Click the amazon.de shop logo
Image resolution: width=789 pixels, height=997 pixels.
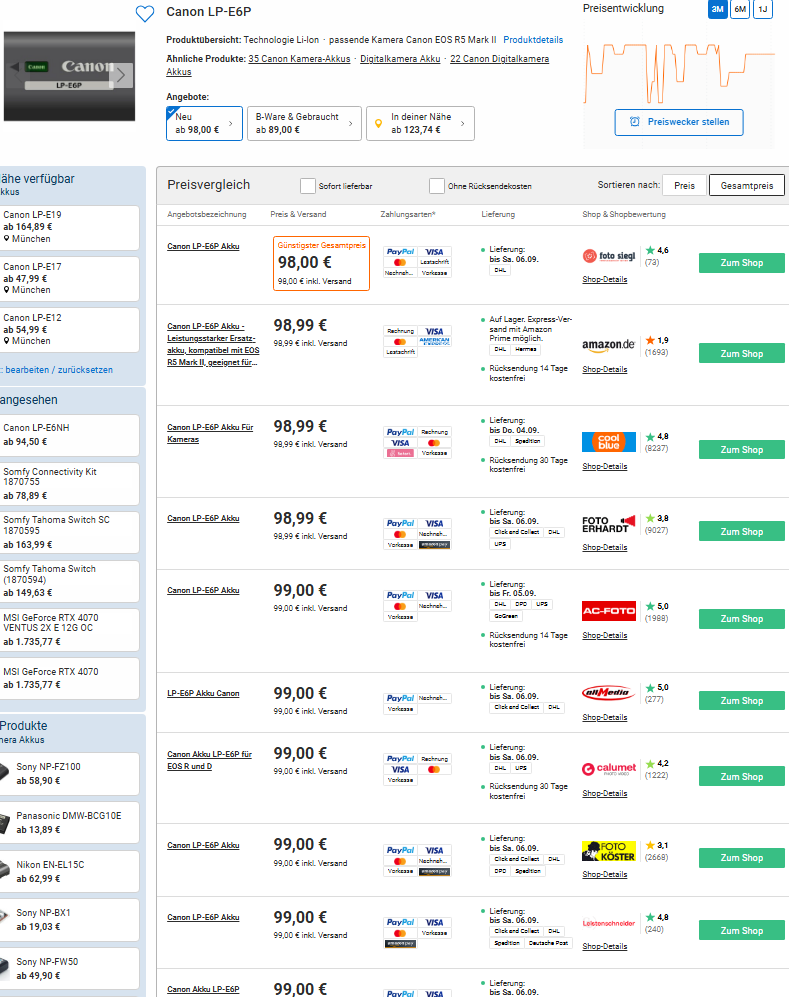tap(608, 345)
